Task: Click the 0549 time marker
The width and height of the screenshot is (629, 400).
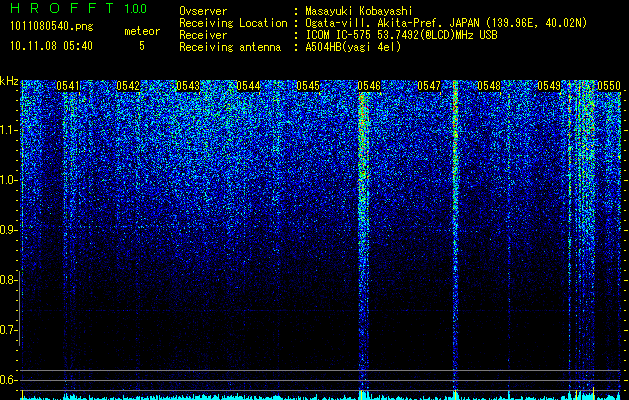Action: pyautogui.click(x=549, y=86)
